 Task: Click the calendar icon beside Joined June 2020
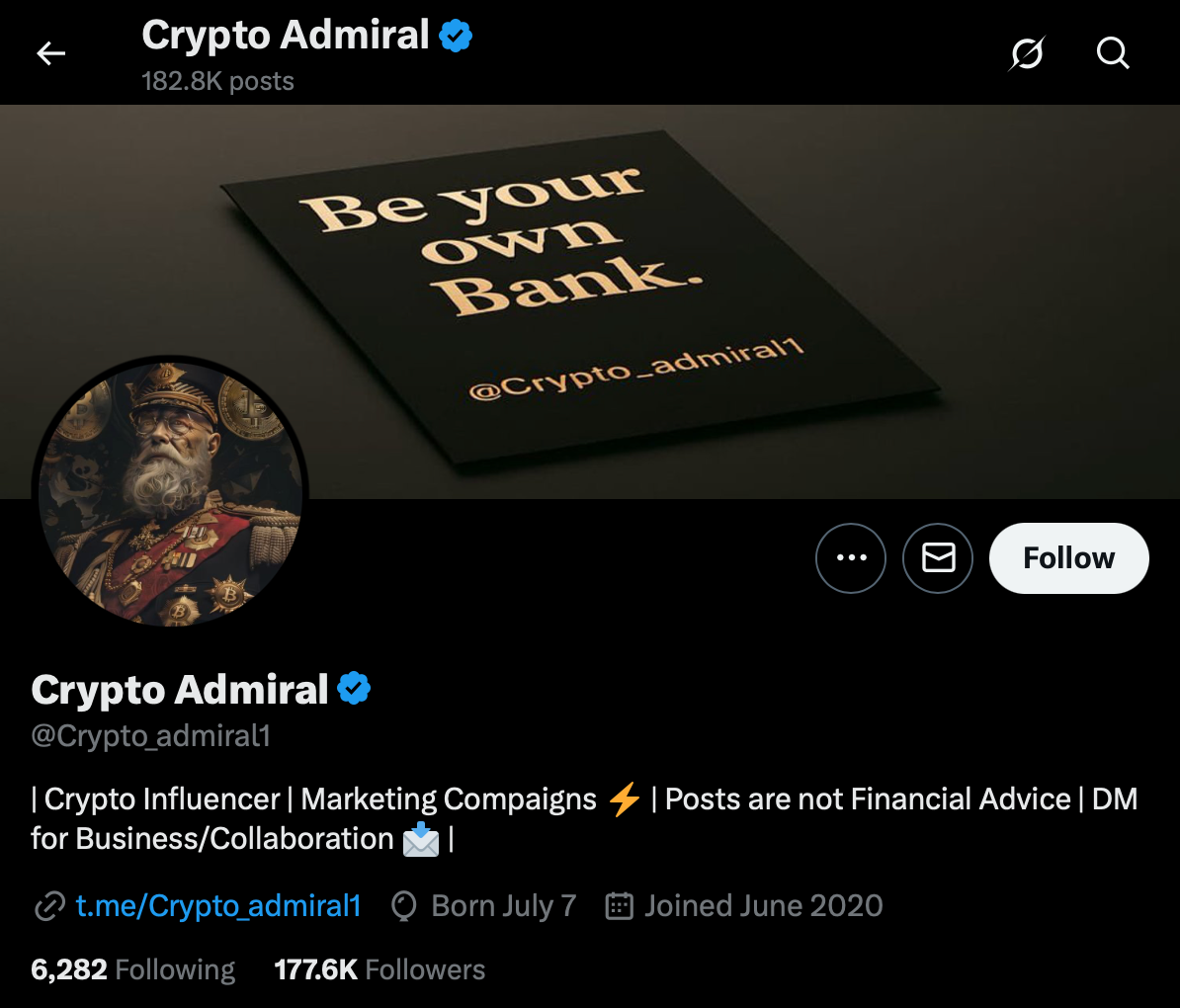click(619, 905)
